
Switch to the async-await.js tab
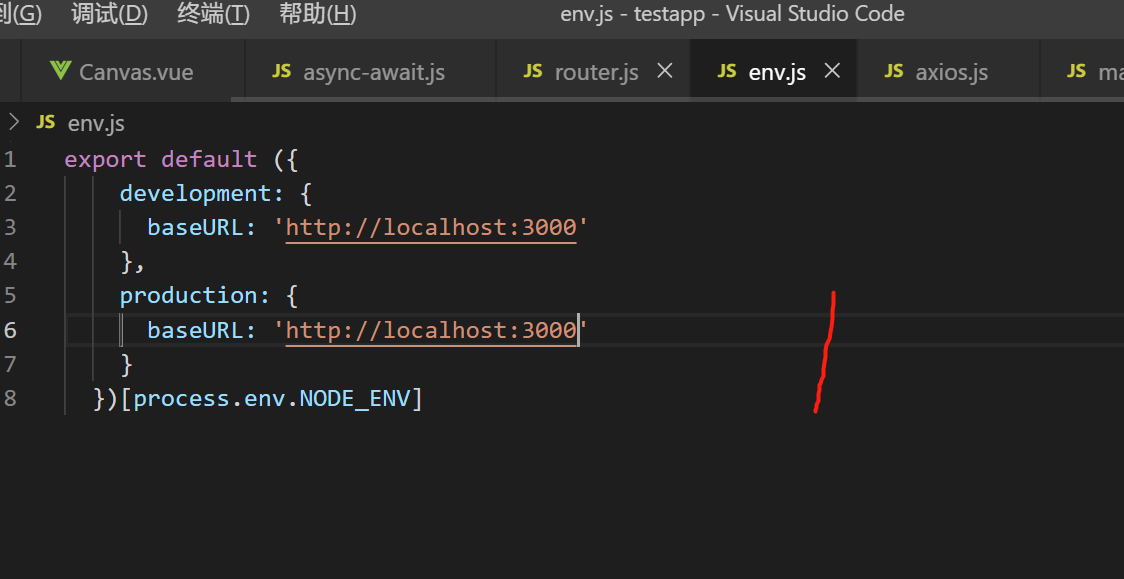[371, 72]
